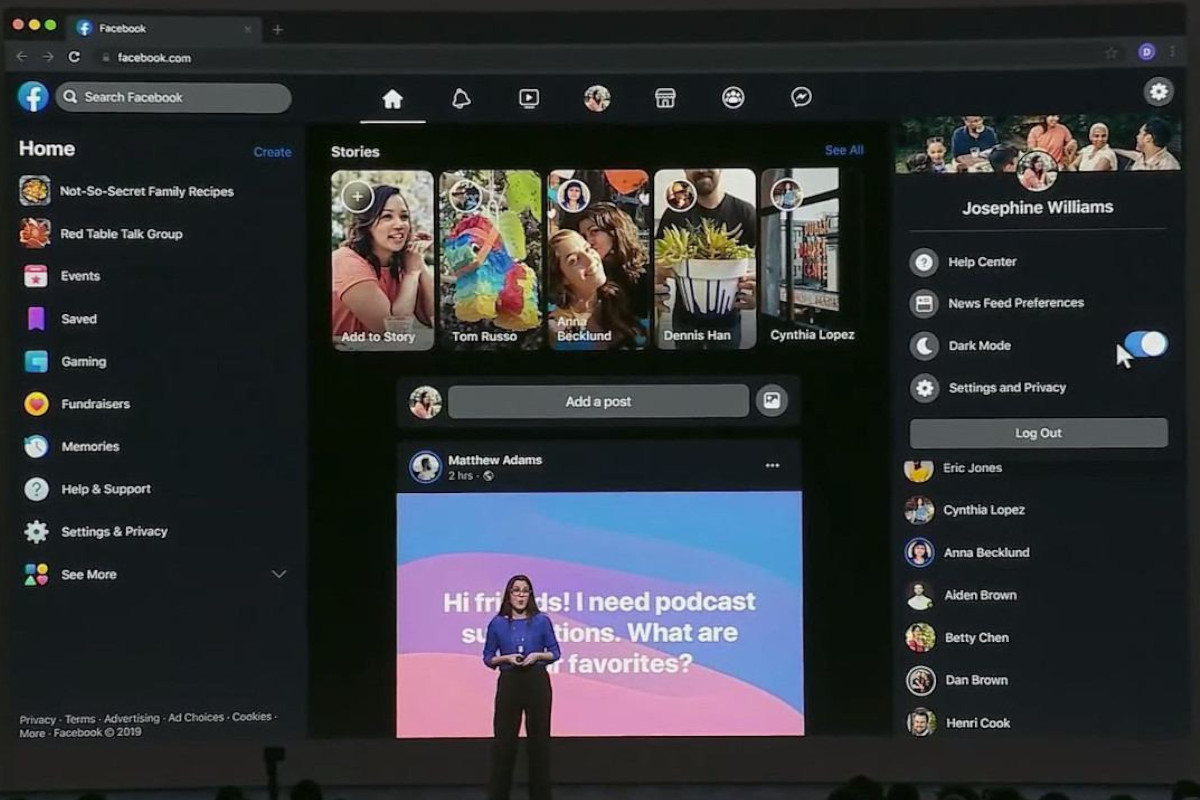1200x800 pixels.
Task: Open the profile picture tab in top bar
Action: tap(597, 98)
